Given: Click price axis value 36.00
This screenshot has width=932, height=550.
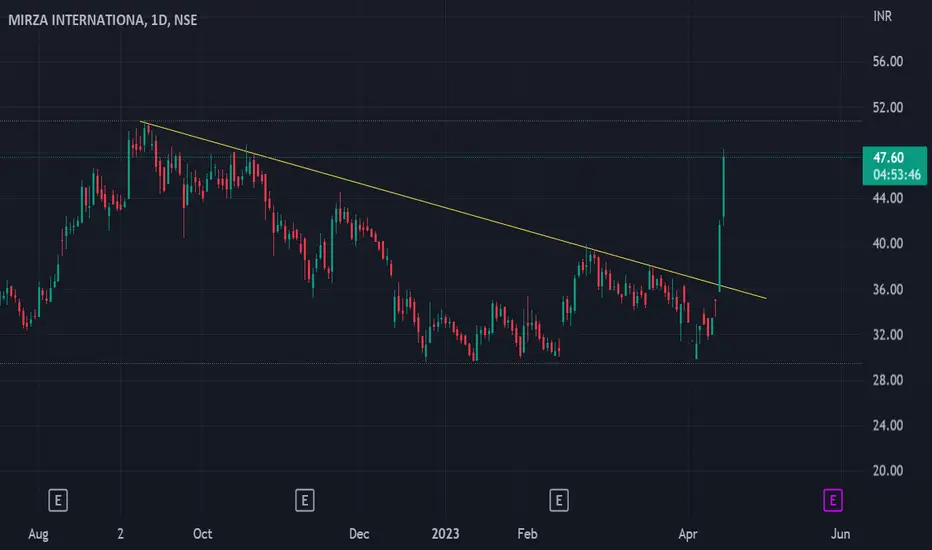Looking at the screenshot, I should [x=887, y=290].
